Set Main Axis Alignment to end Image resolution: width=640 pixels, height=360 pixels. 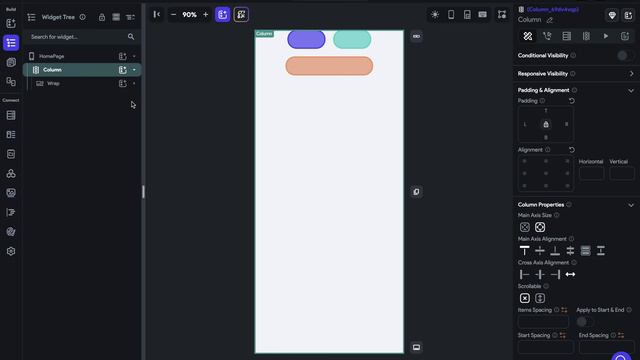click(555, 251)
